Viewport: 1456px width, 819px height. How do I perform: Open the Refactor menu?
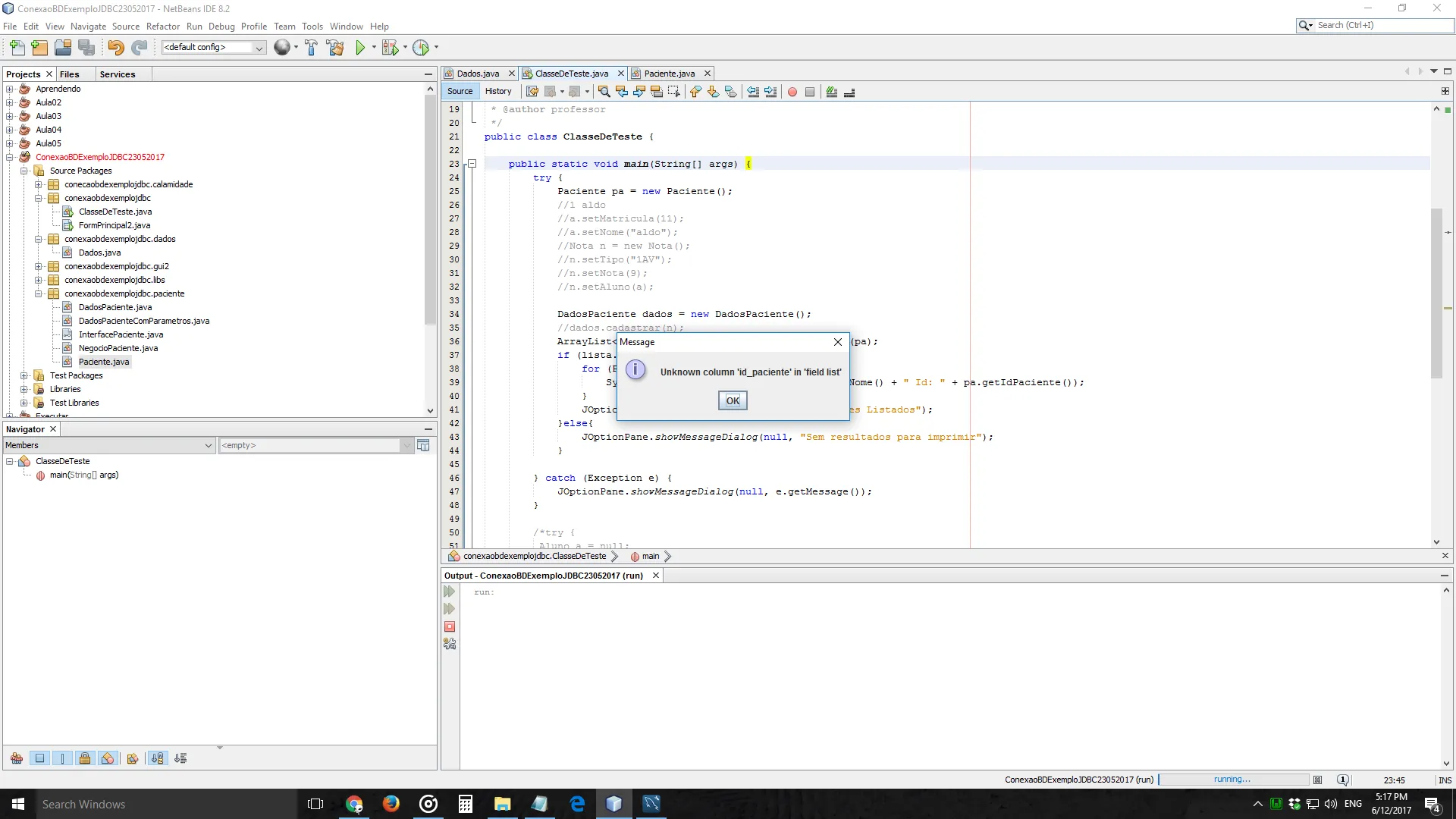point(162,26)
